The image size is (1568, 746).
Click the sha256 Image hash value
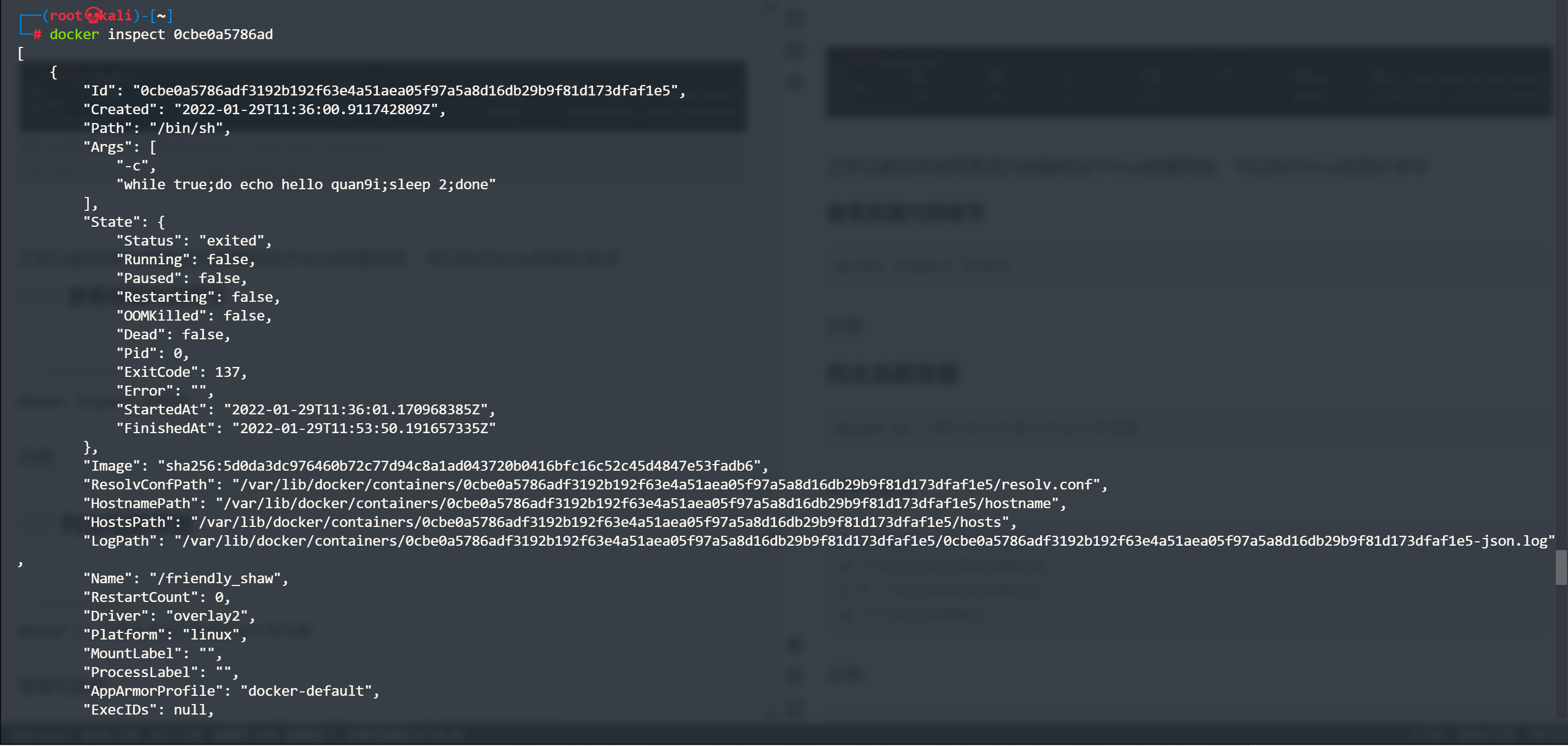(x=460, y=466)
